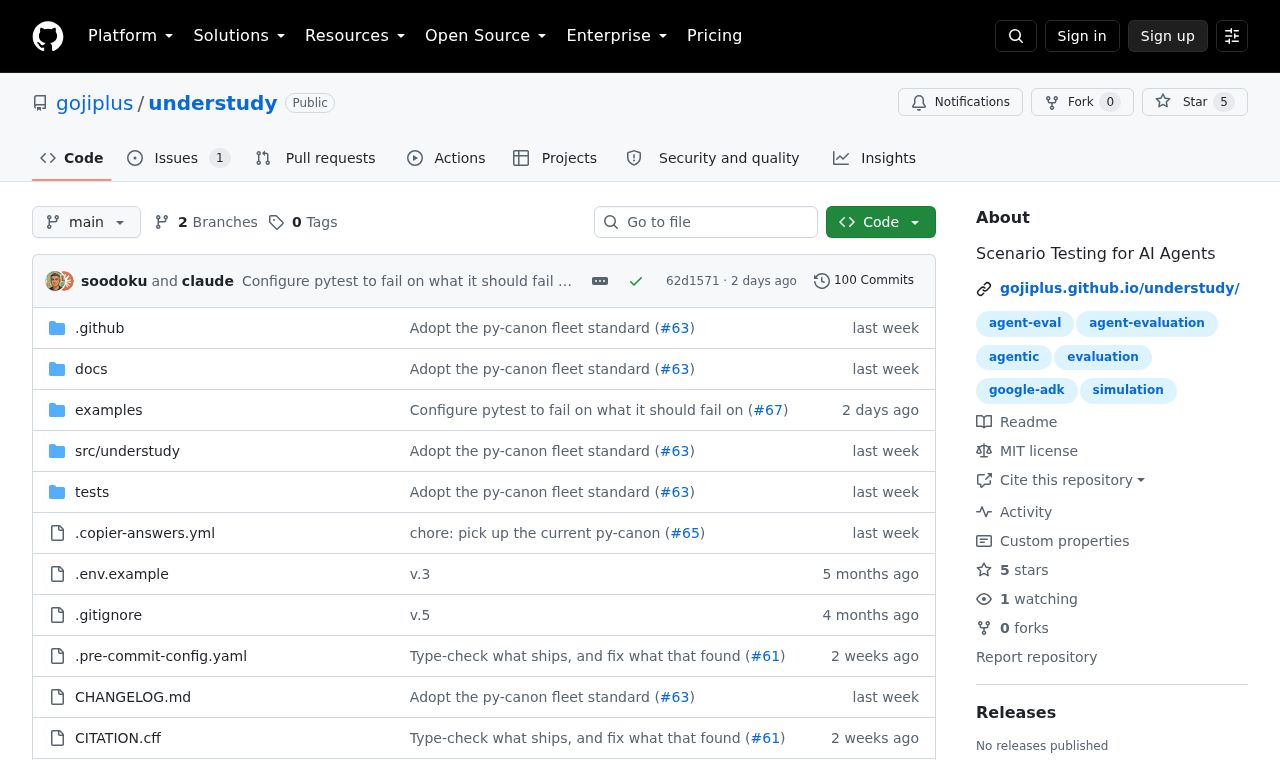
Task: Open the understudy repository link
Action: click(213, 103)
